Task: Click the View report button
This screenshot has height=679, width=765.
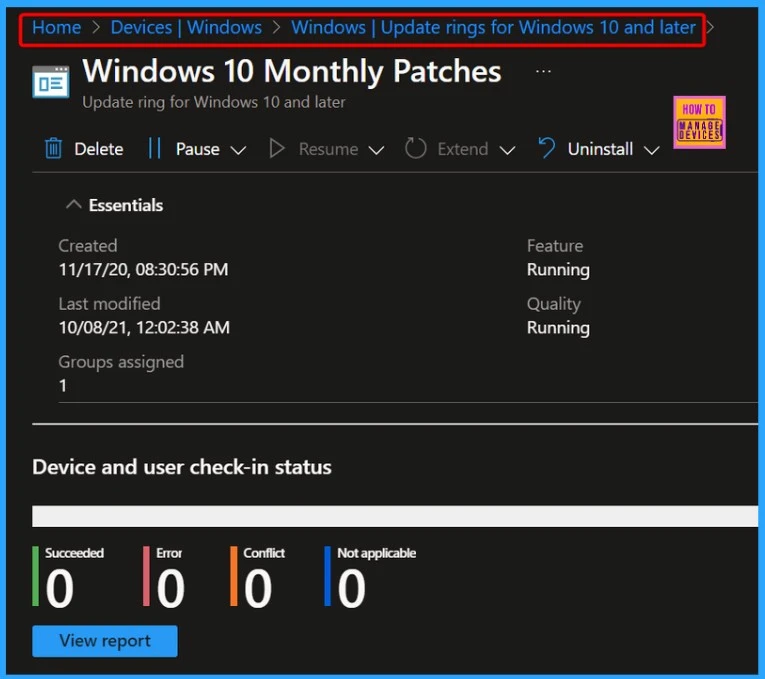Action: click(105, 641)
